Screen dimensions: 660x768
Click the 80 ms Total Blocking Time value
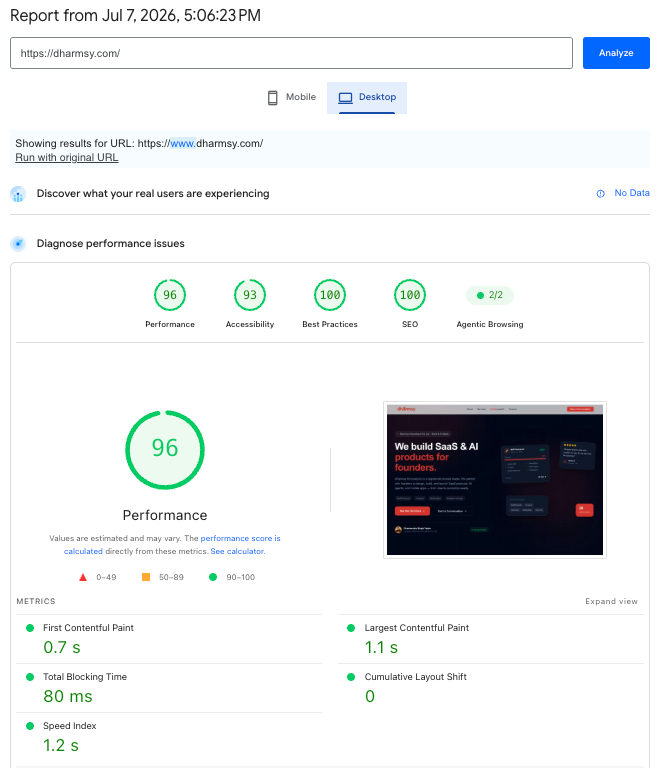(68, 696)
